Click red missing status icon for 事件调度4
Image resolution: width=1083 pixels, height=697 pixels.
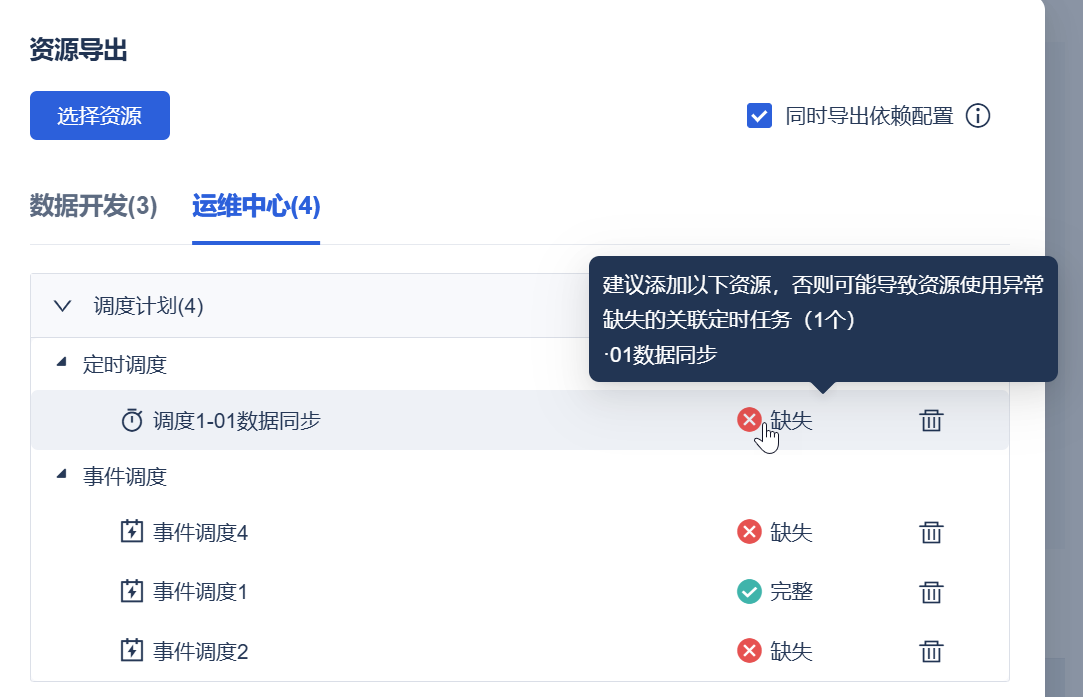[x=749, y=532]
